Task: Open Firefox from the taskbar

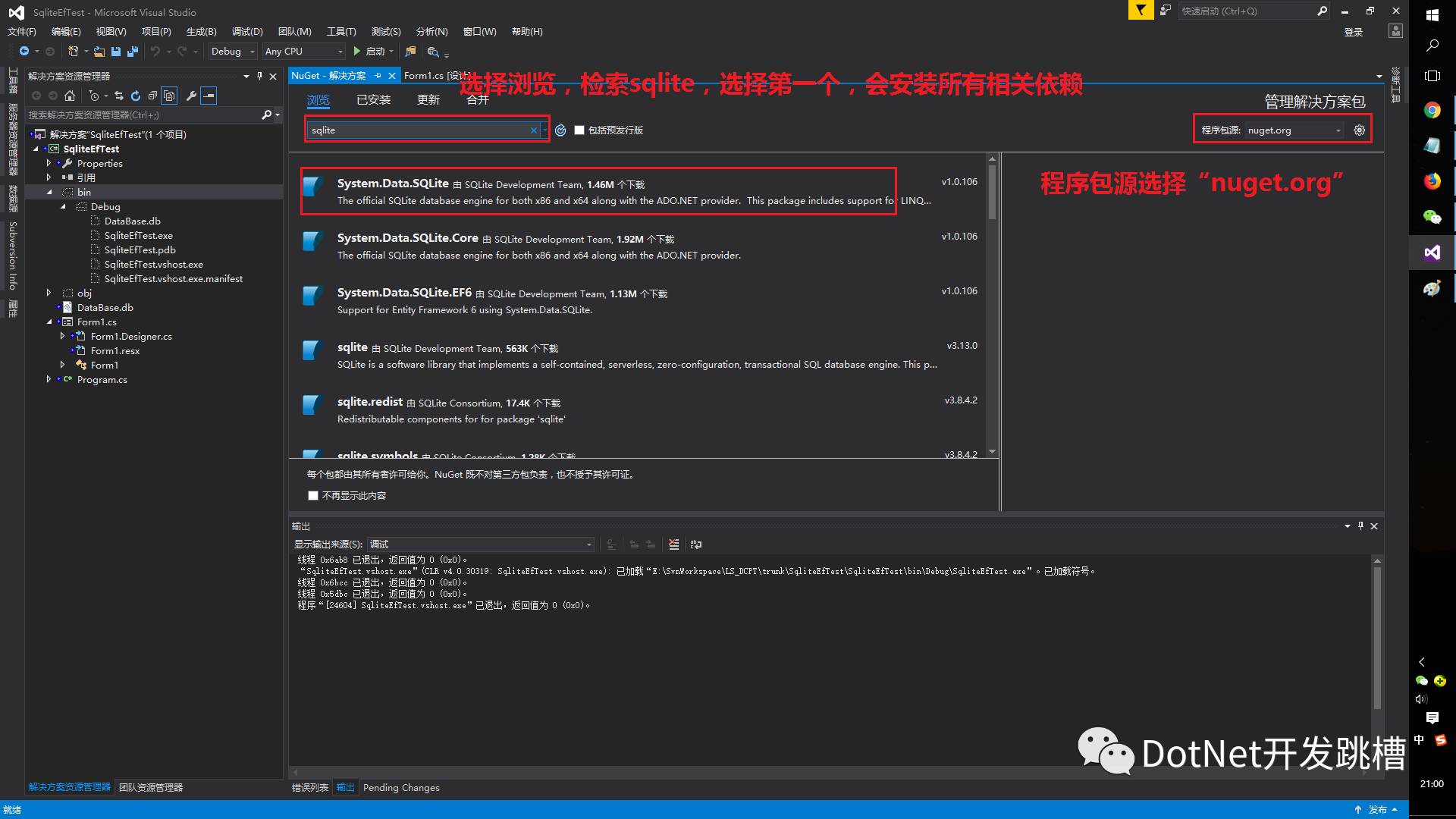Action: [1432, 181]
